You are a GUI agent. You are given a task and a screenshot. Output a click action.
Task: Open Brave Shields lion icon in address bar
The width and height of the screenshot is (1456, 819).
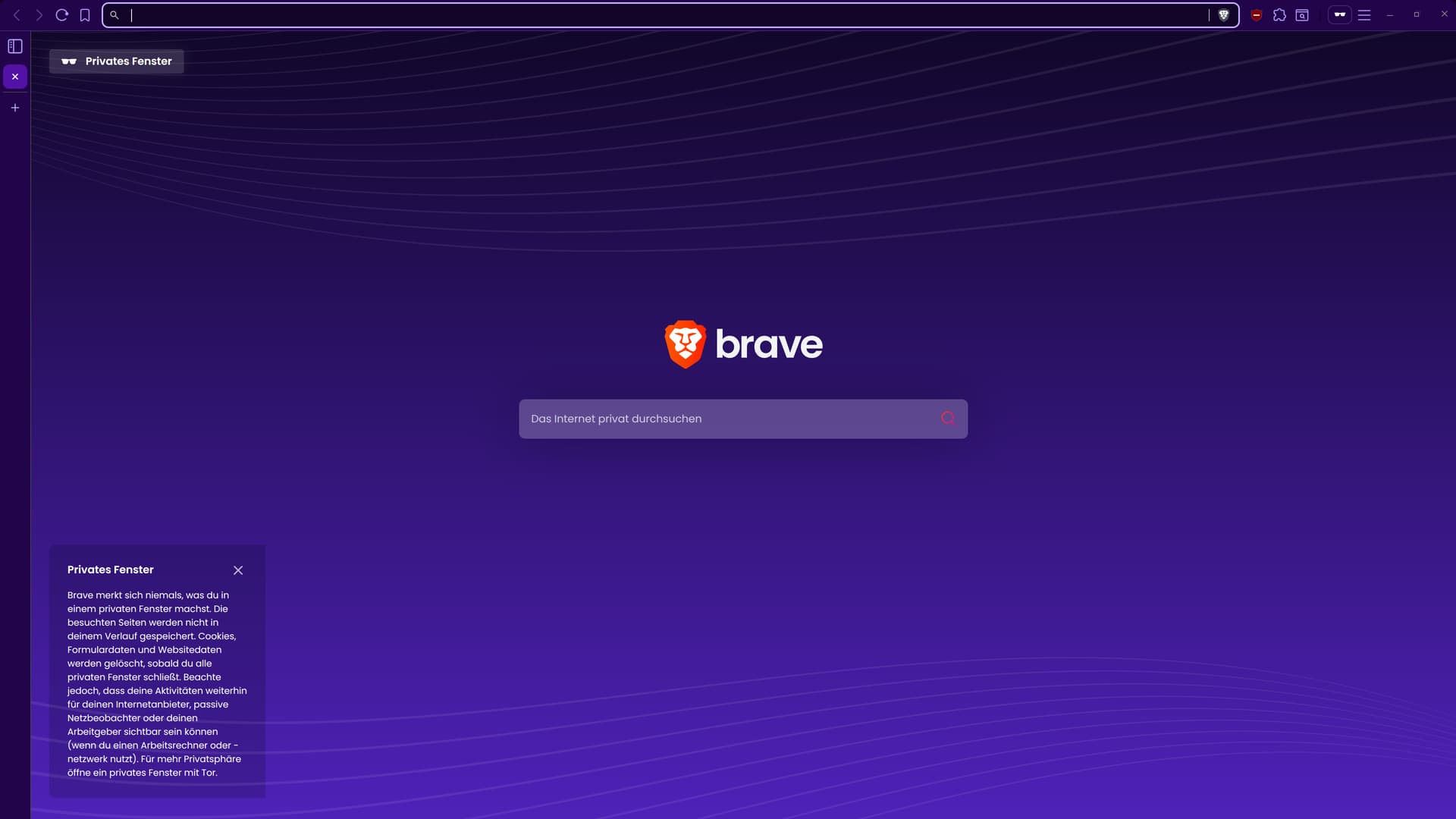(1223, 15)
